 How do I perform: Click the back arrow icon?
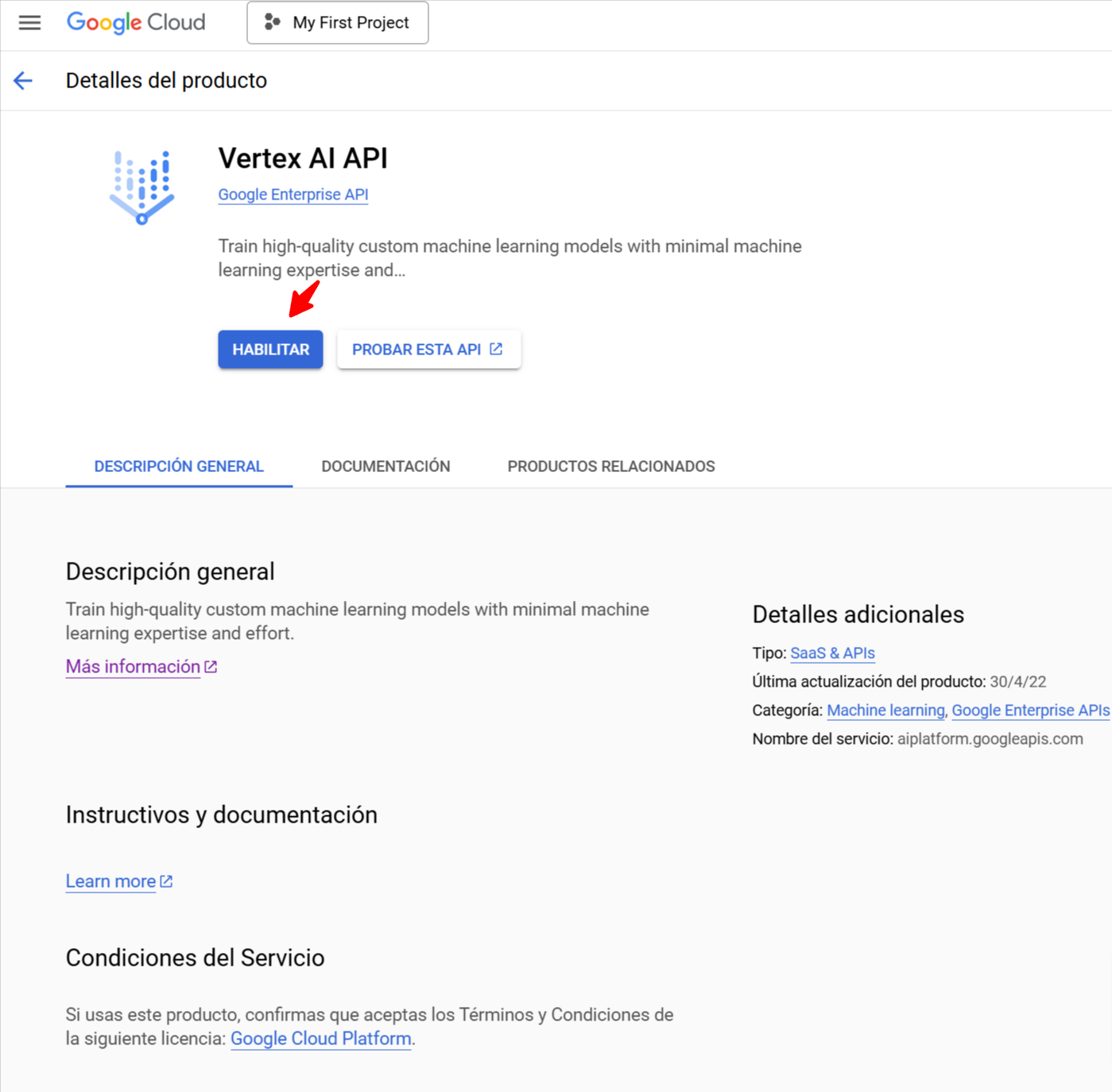click(x=23, y=80)
